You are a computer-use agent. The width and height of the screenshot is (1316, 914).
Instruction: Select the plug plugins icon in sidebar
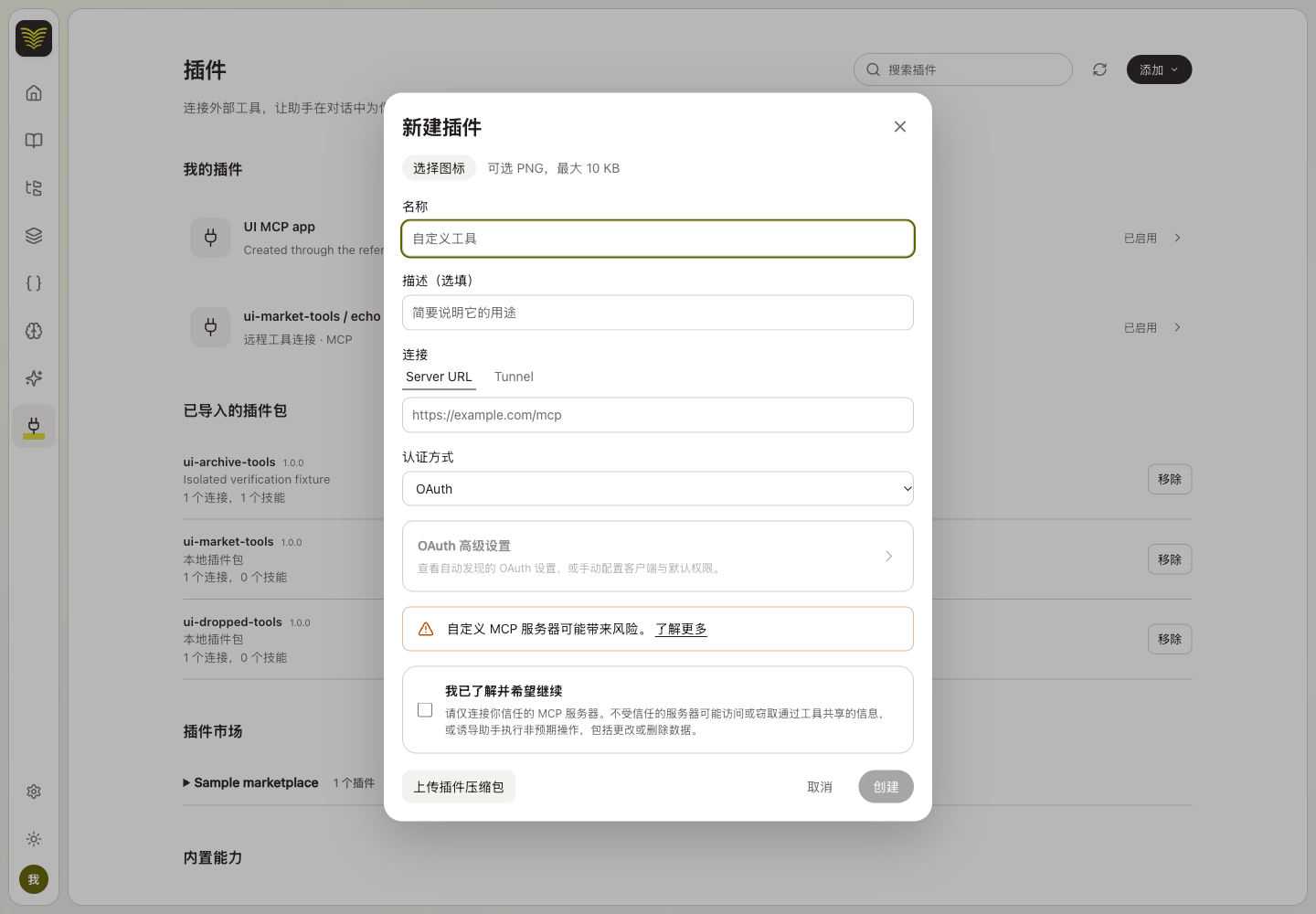point(34,426)
